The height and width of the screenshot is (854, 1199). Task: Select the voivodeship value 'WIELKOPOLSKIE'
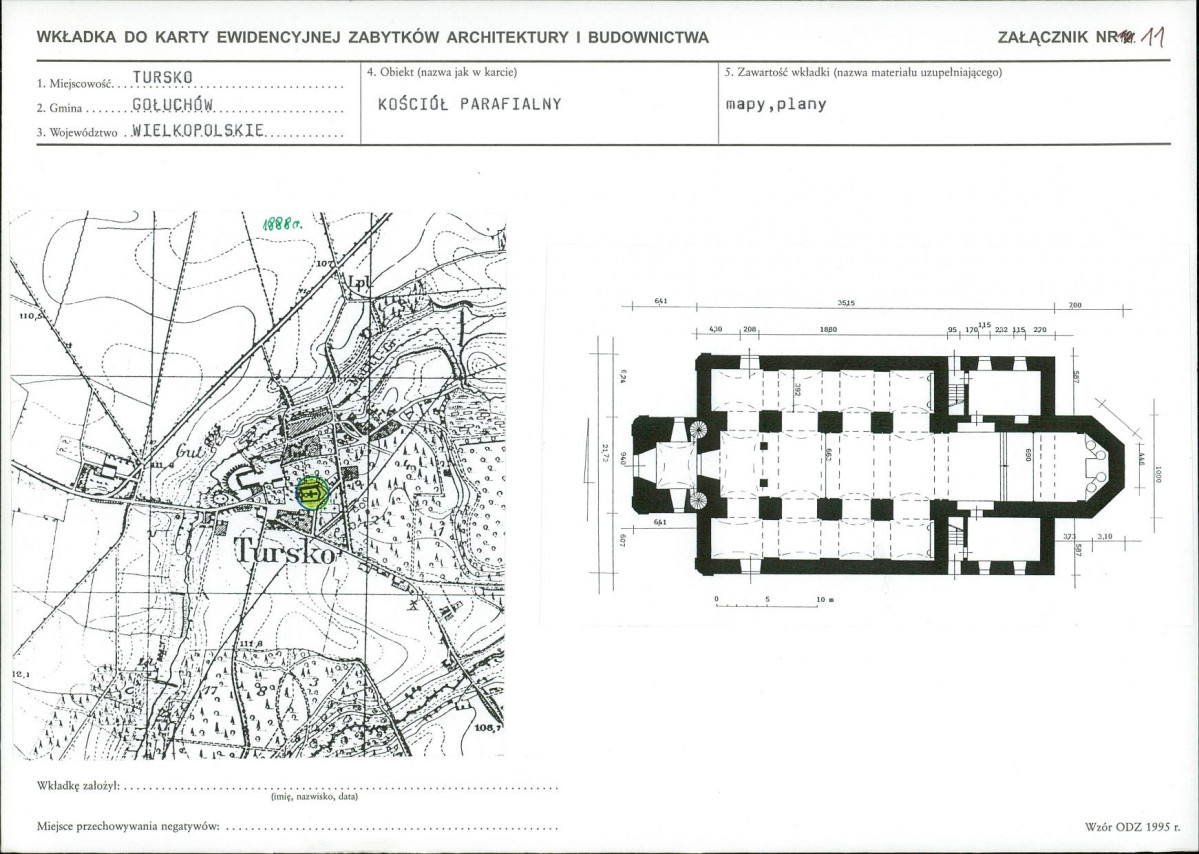pyautogui.click(x=198, y=130)
